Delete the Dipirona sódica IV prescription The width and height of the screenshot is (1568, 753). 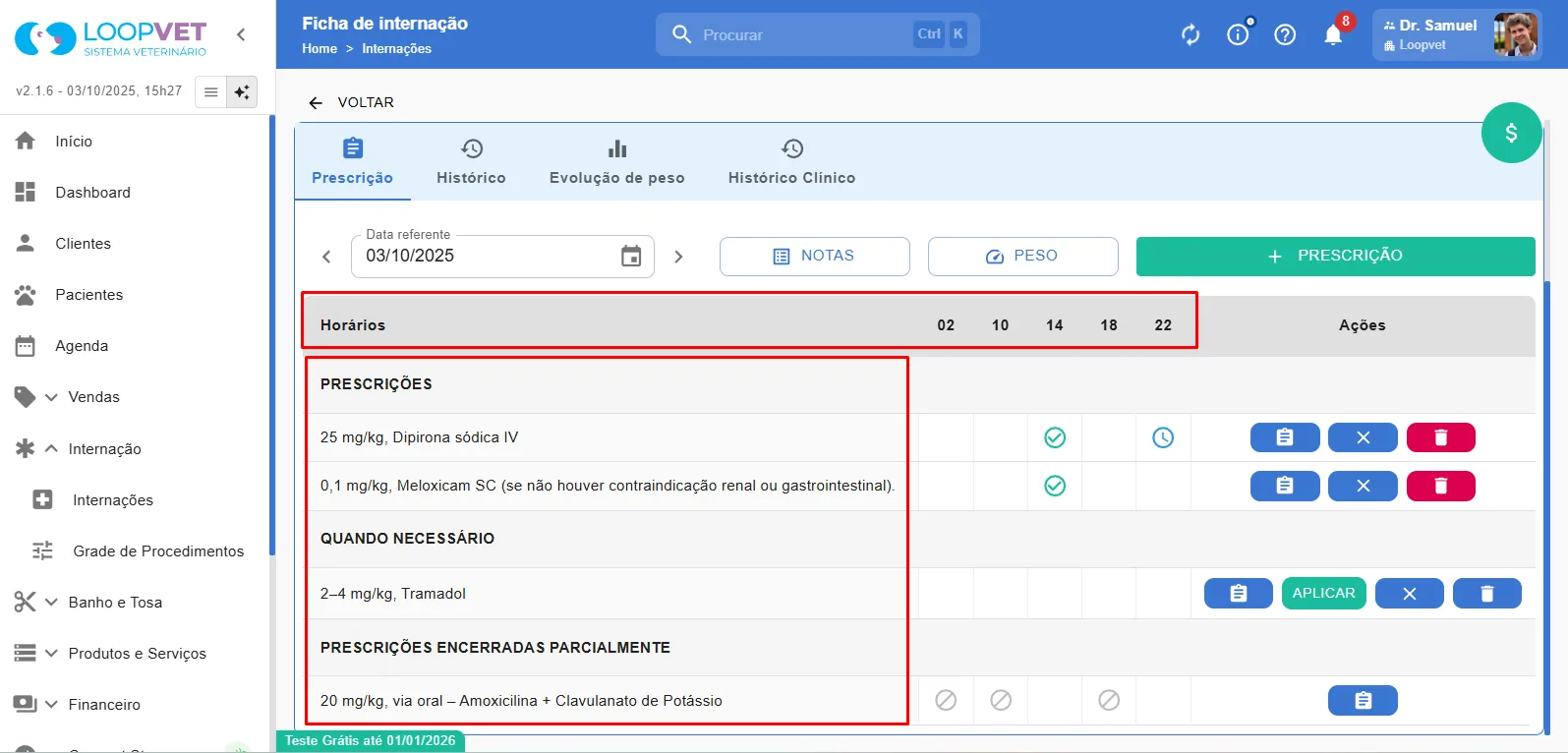[1440, 437]
